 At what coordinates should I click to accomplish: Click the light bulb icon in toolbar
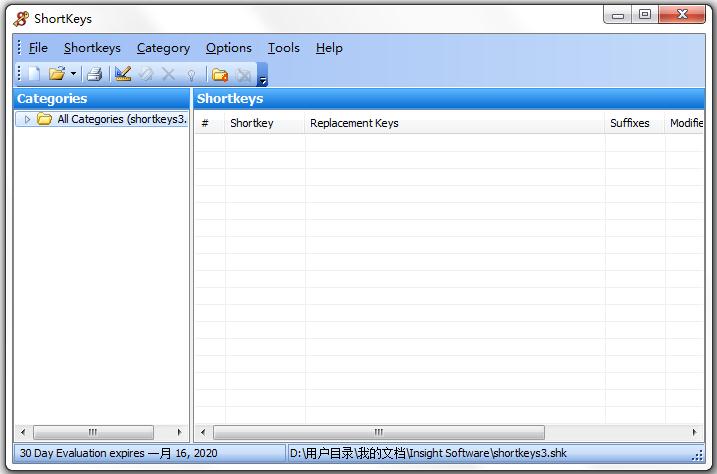coord(191,74)
